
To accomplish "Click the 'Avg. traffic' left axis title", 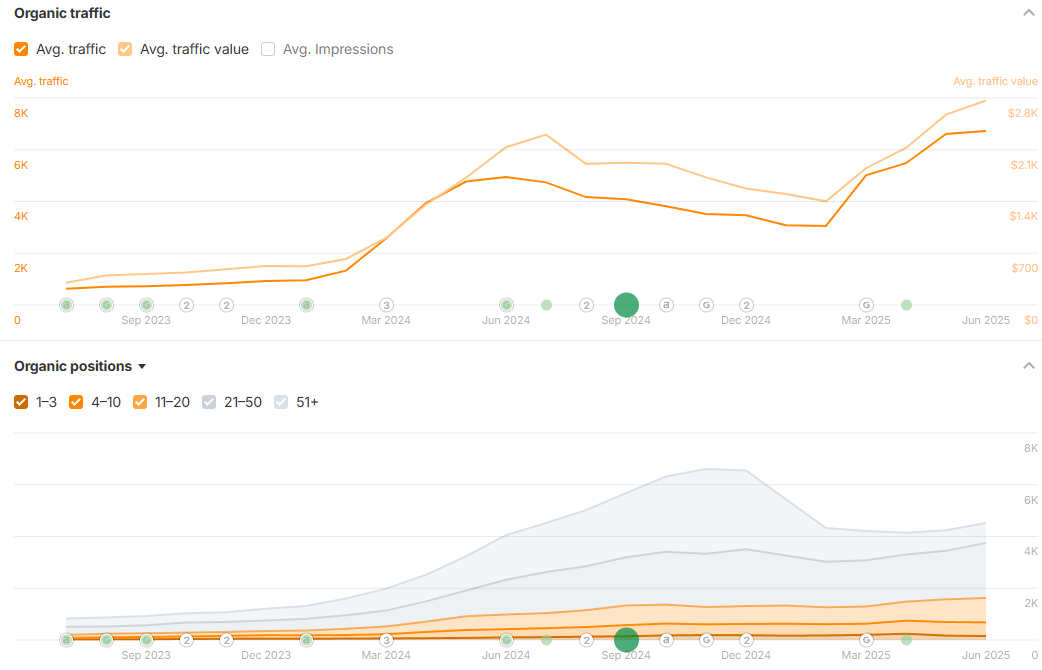I will (41, 81).
